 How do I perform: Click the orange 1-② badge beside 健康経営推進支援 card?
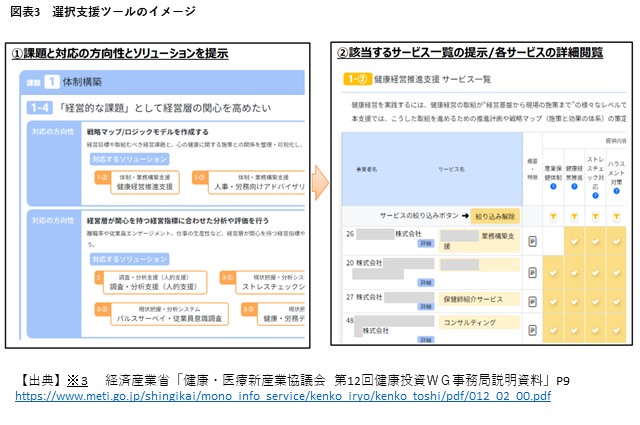coord(102,178)
